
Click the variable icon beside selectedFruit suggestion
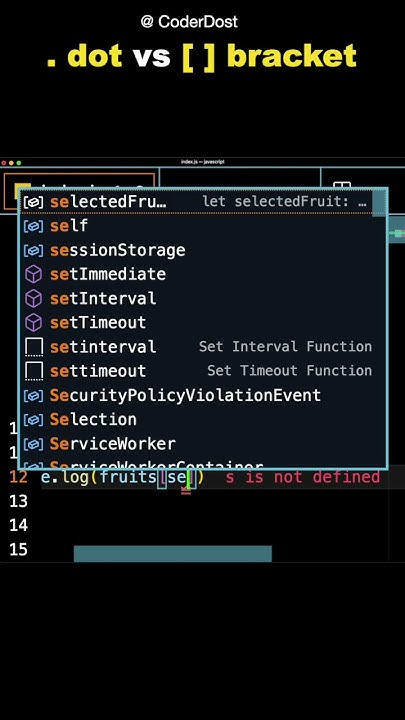pyautogui.click(x=33, y=202)
